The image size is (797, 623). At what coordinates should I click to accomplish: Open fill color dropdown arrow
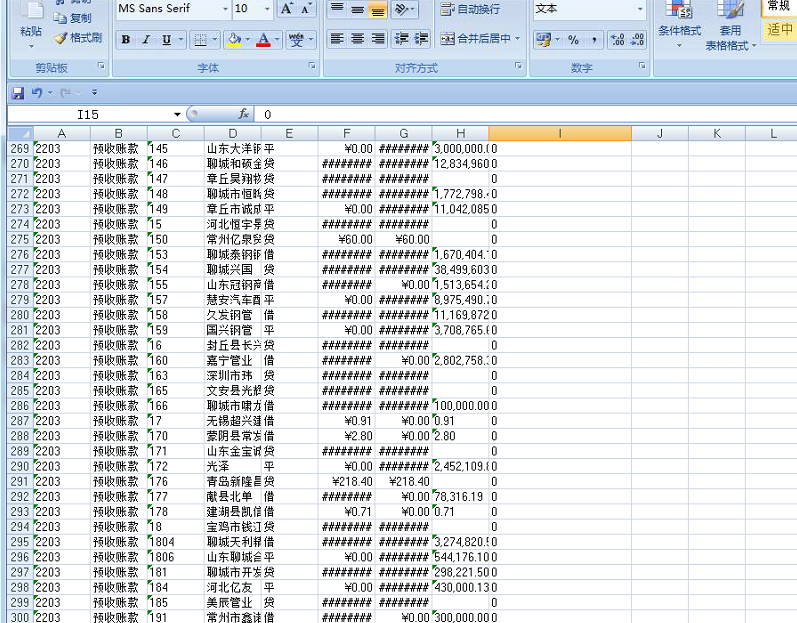(x=248, y=40)
